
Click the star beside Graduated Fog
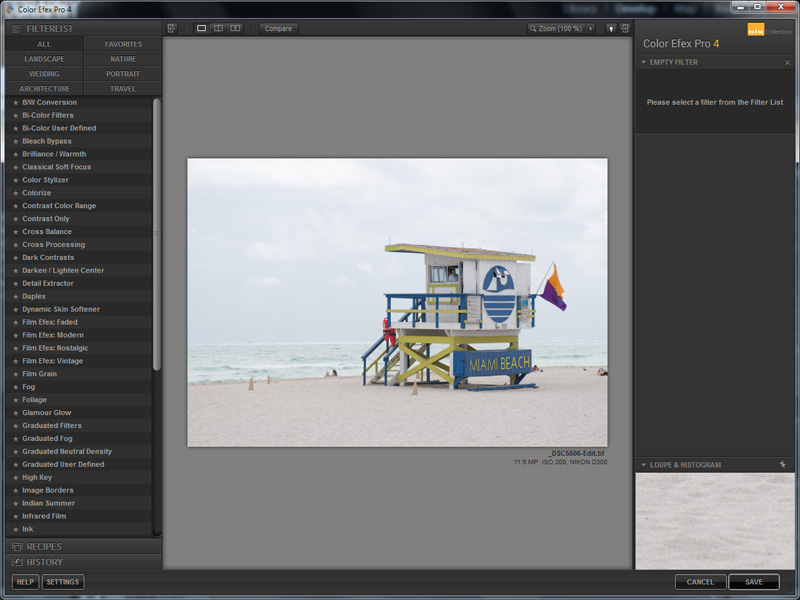16,439
